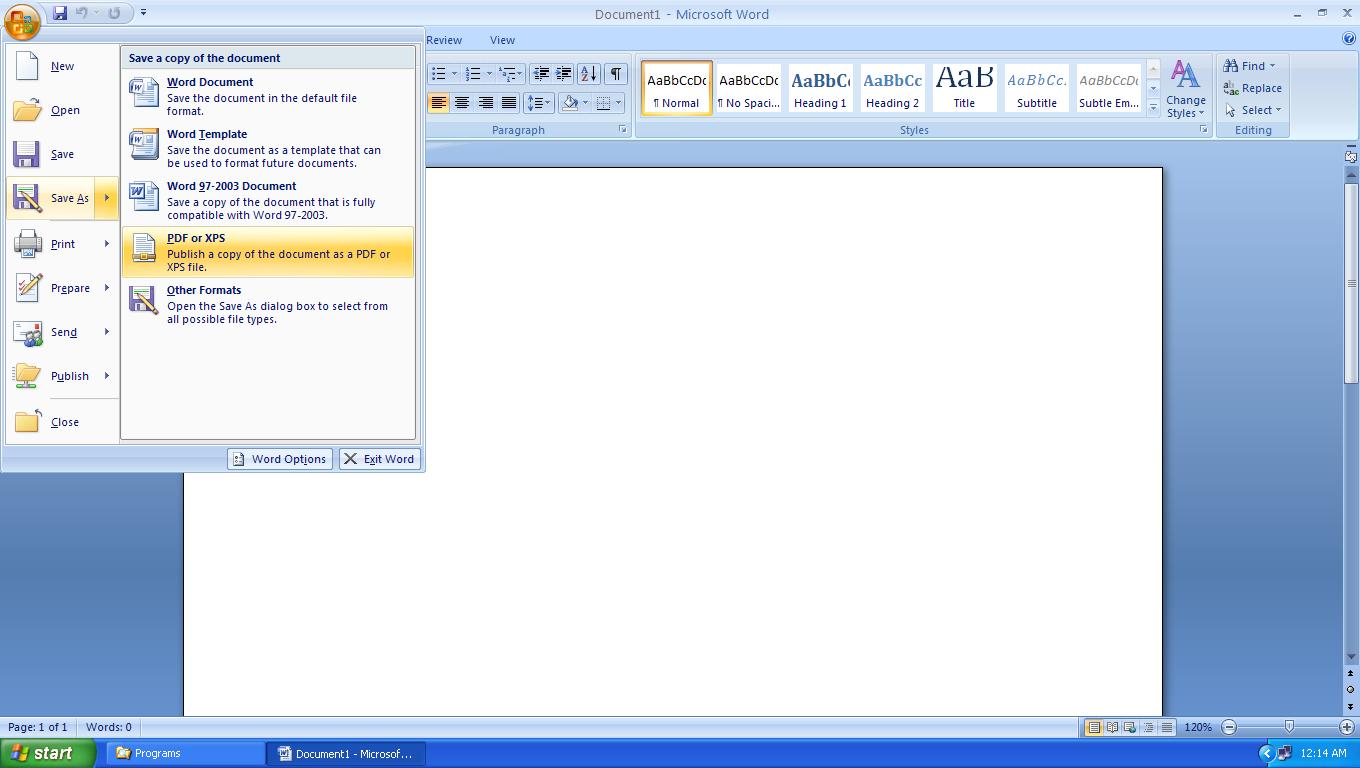The width and height of the screenshot is (1360, 768).
Task: Switch to the Review ribbon tab
Action: point(444,40)
